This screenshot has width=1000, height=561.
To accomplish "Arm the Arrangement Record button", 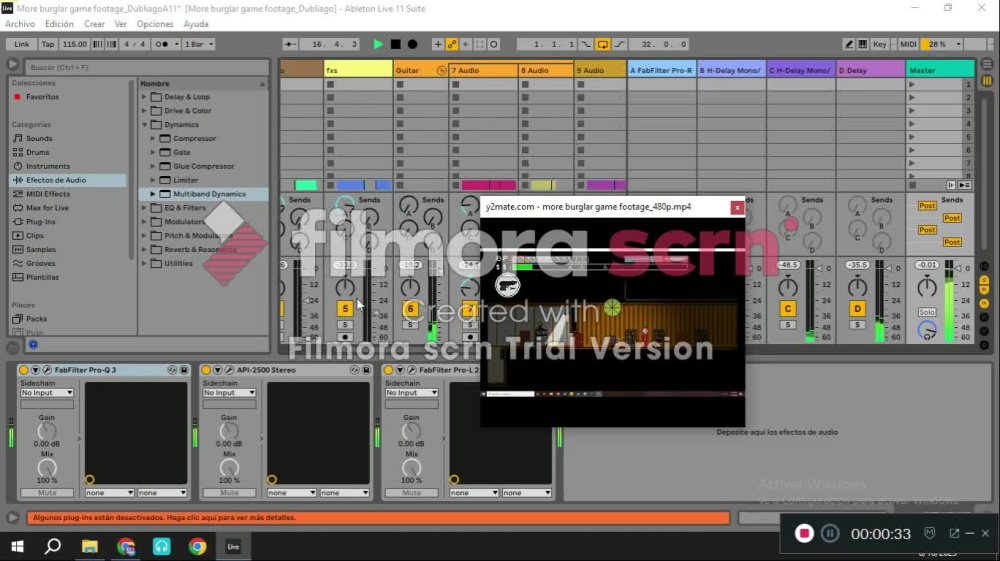I will click(x=413, y=44).
